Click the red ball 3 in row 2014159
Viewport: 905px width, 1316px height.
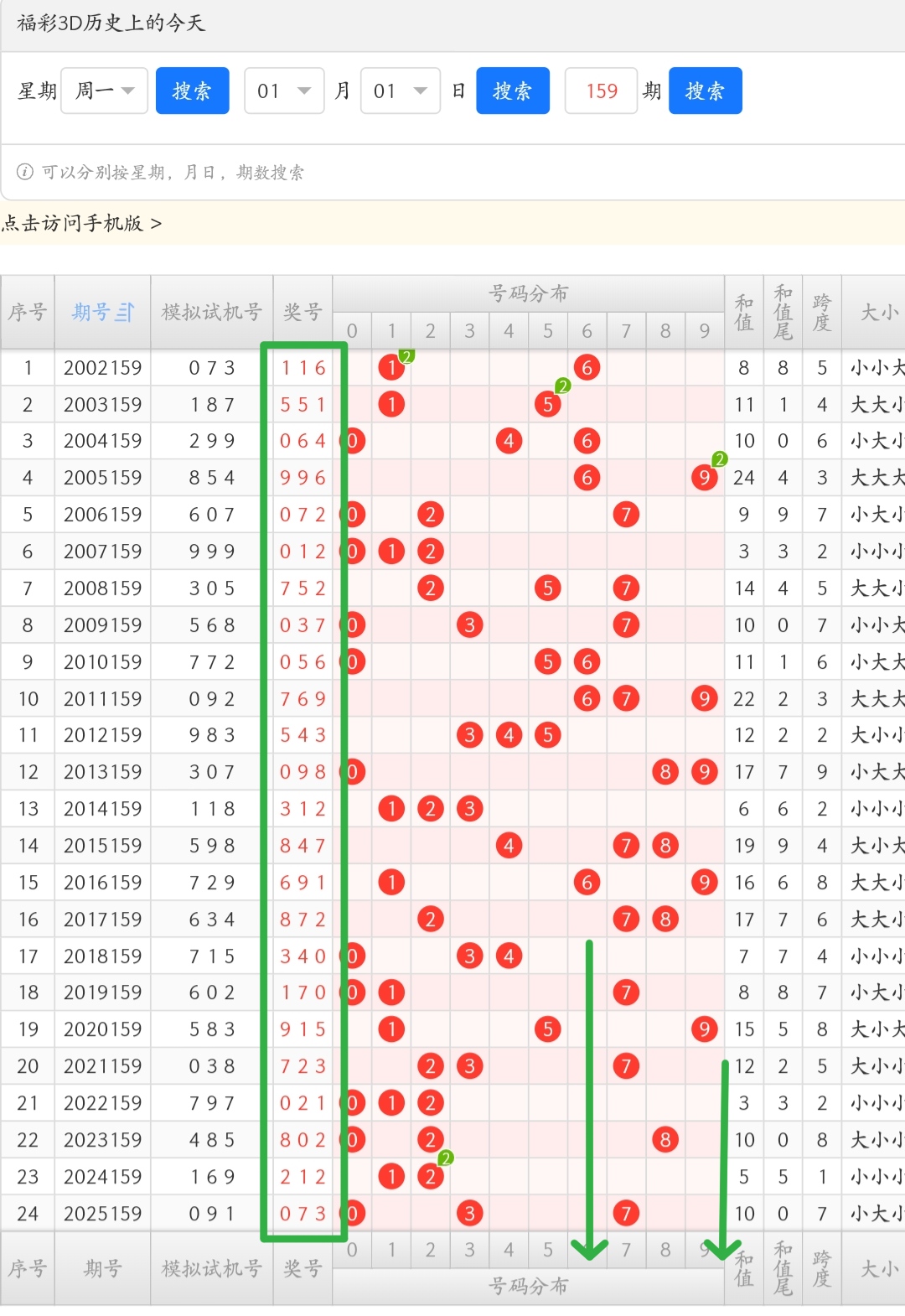469,809
